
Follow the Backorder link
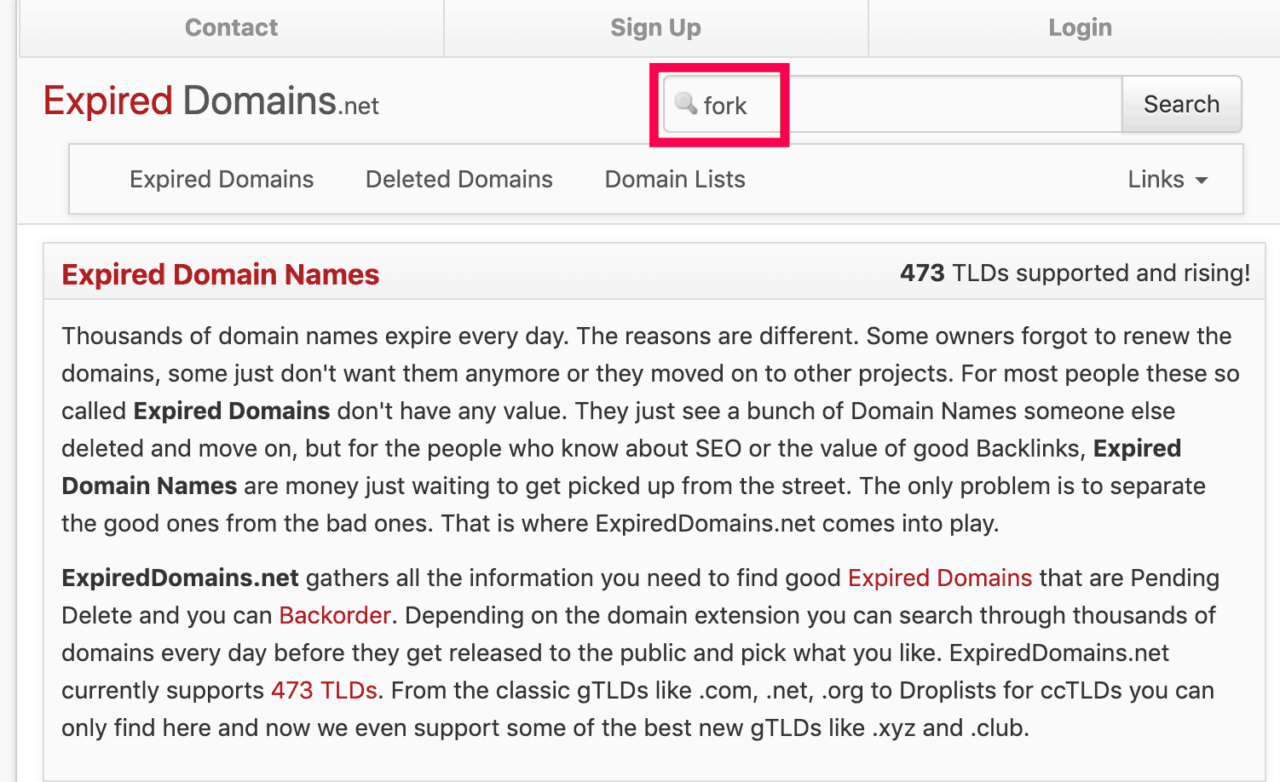pyautogui.click(x=335, y=615)
